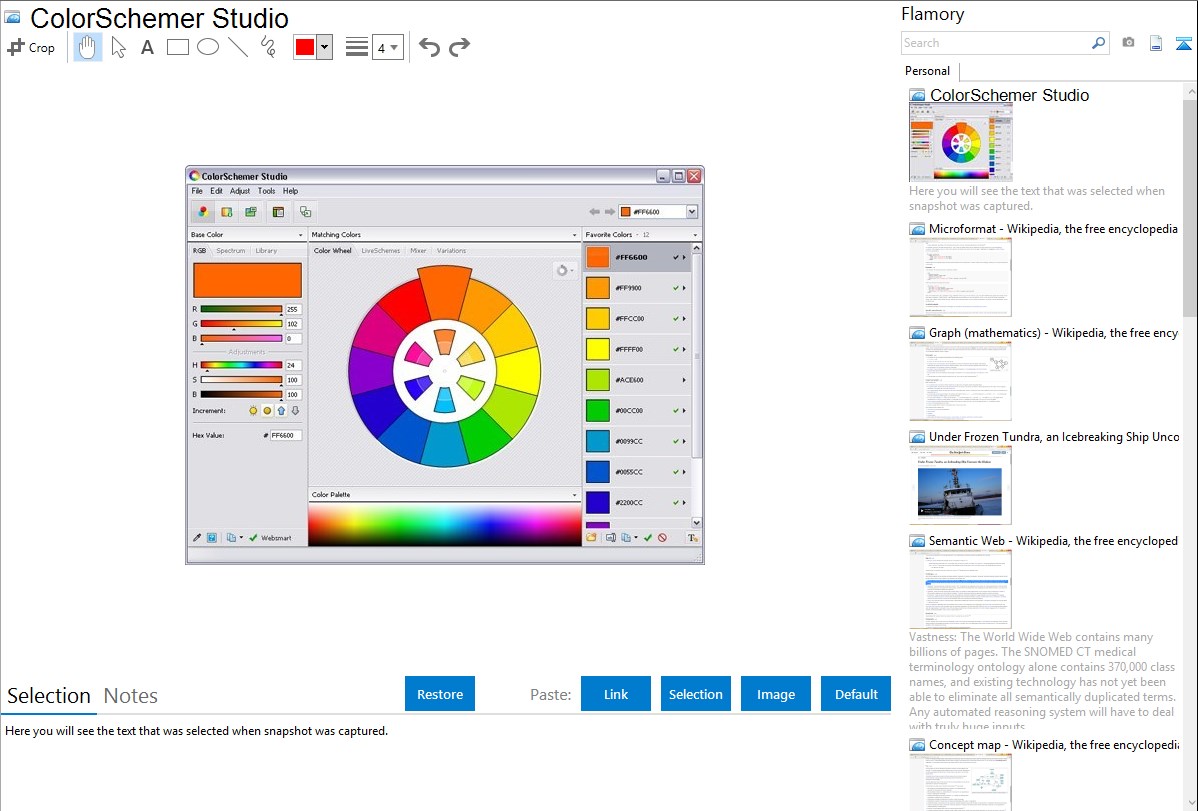
Task: Select the #FF9900 favorite color swatch
Action: click(597, 288)
